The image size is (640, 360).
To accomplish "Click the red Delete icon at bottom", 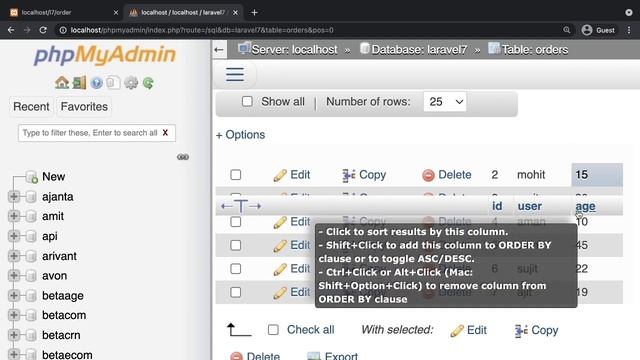I will (x=236, y=356).
